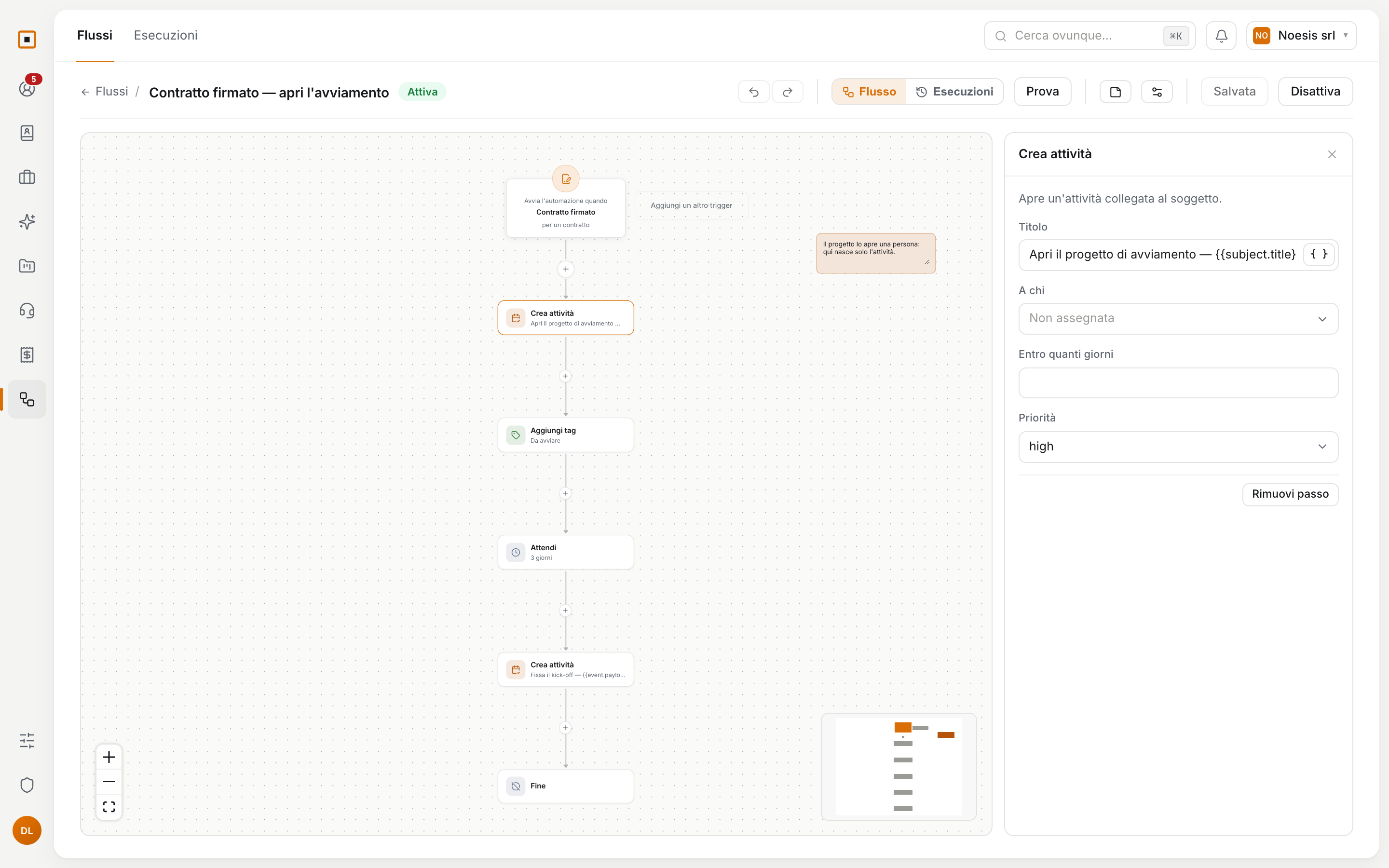Click the app logo icon in sidebar
Screen dimensions: 1389x868
point(27,40)
